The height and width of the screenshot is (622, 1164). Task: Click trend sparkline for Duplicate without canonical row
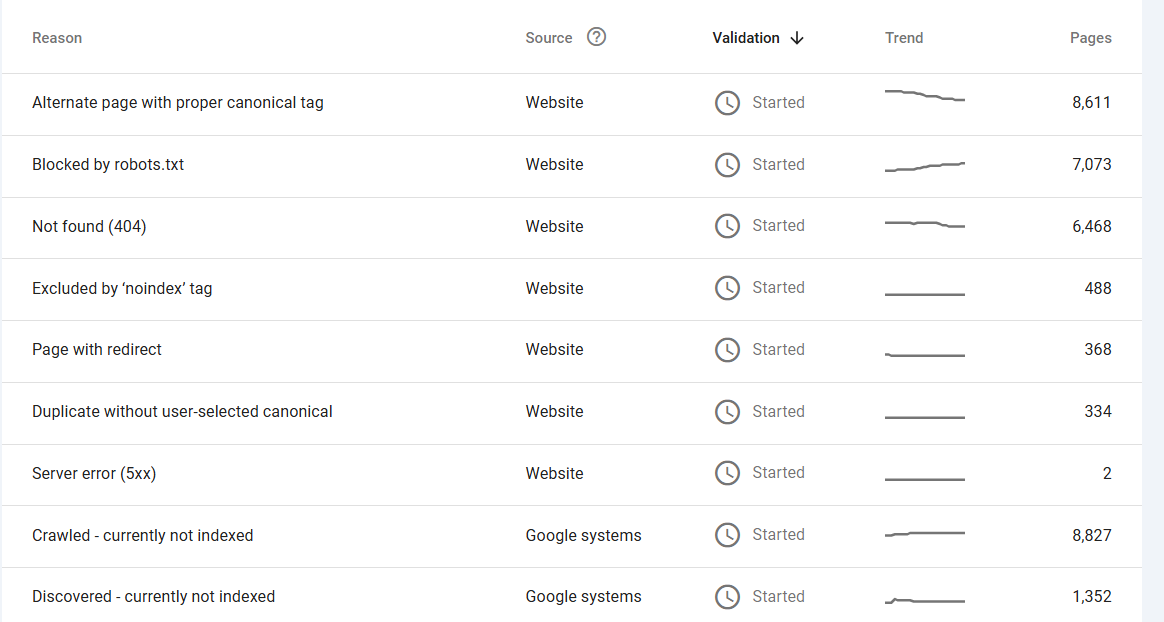pyautogui.click(x=925, y=418)
